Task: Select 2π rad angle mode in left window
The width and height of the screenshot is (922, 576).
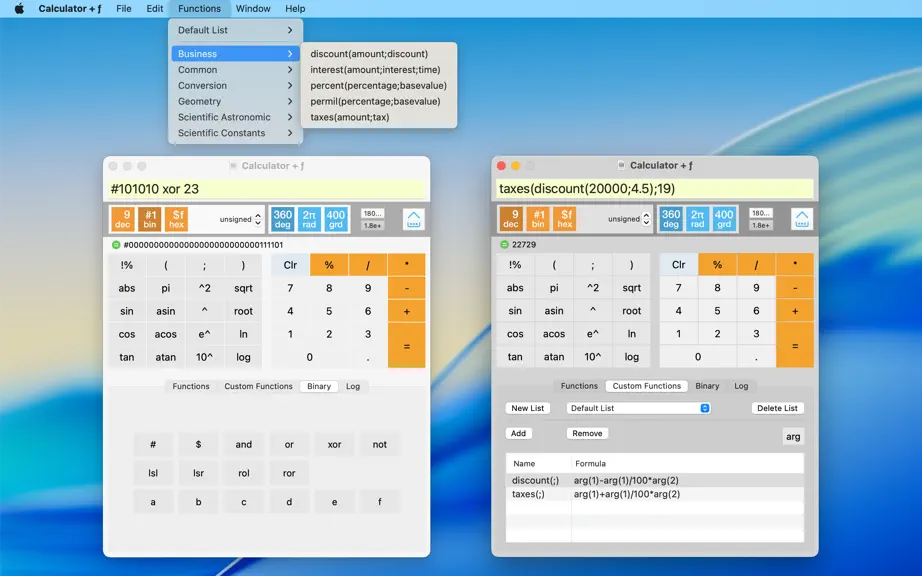Action: tap(309, 219)
